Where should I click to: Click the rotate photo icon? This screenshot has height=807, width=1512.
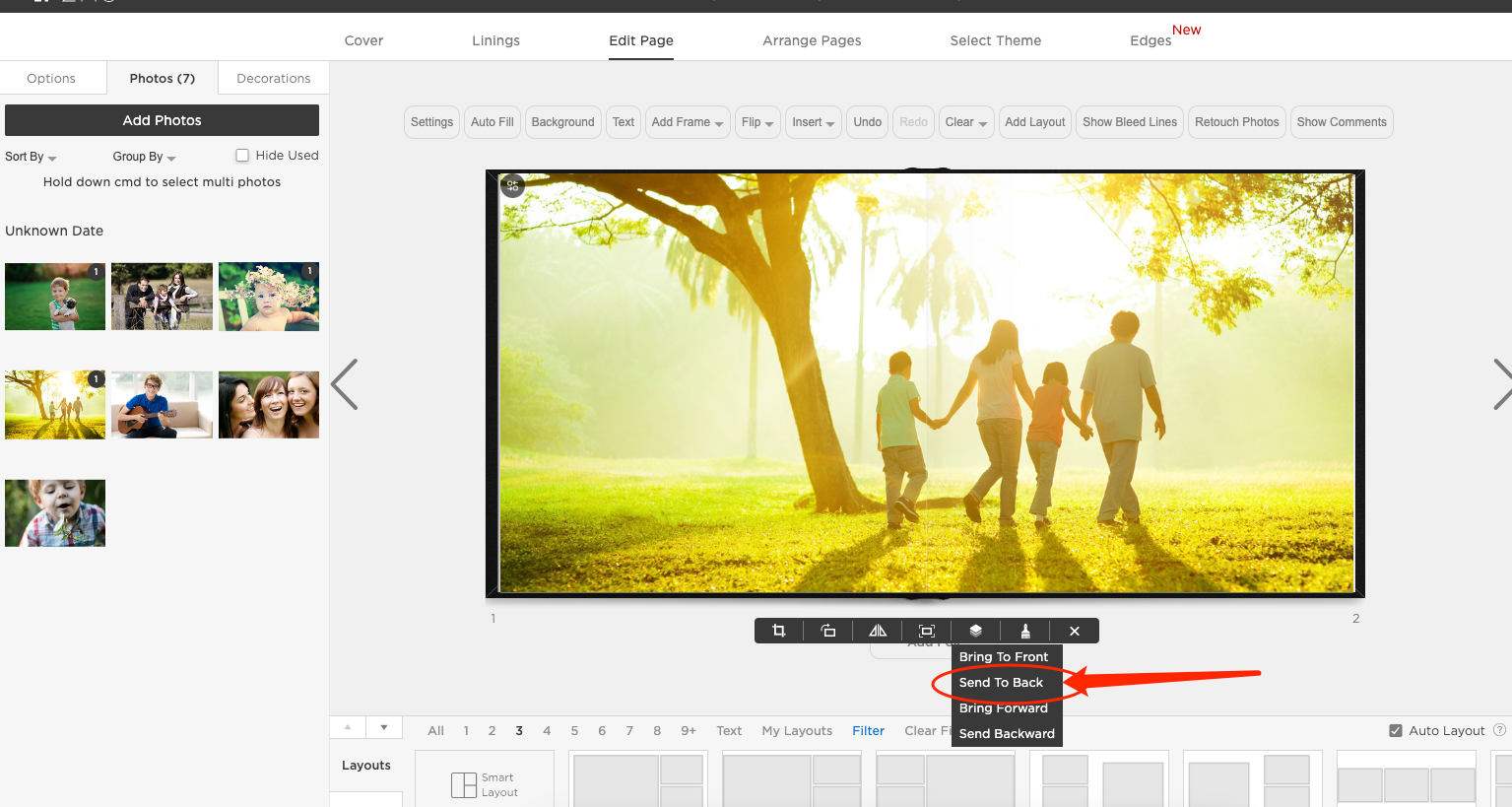(x=828, y=631)
